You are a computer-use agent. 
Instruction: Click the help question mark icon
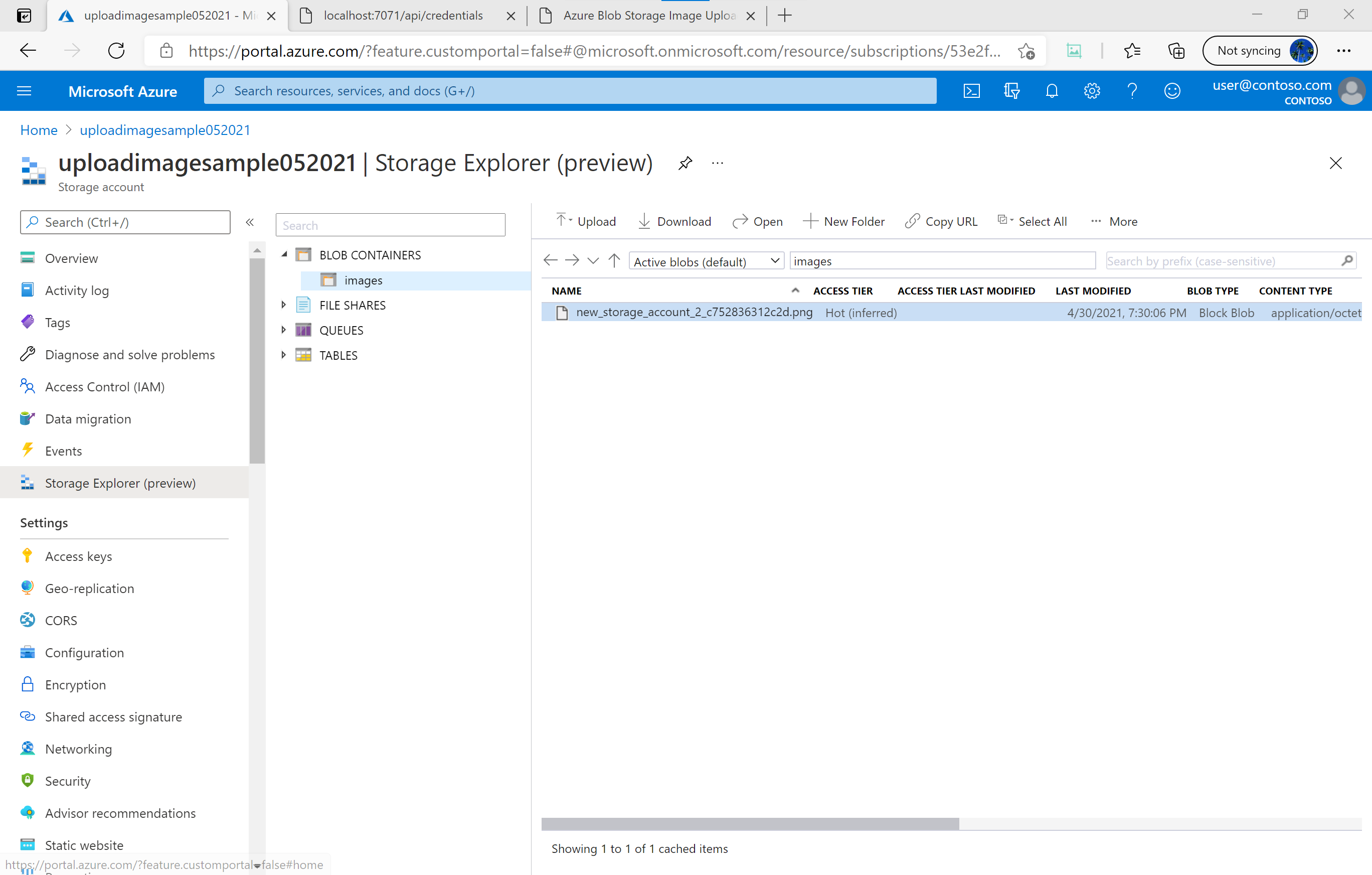1133,91
